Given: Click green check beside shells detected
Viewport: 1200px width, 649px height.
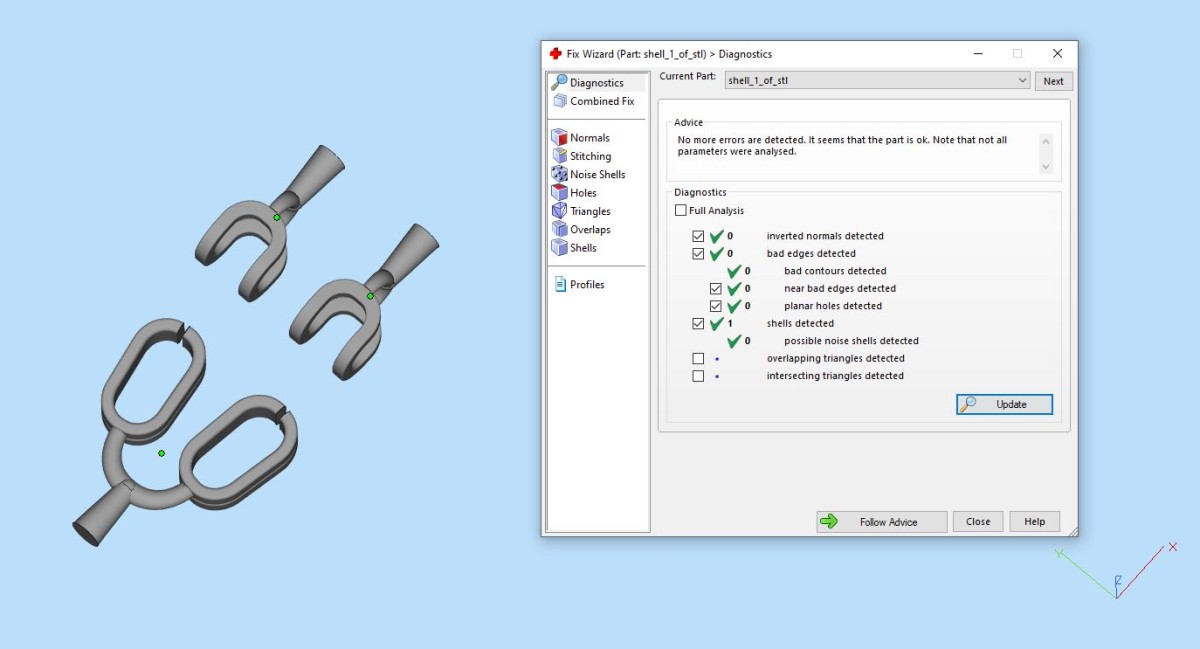Looking at the screenshot, I should coord(716,324).
